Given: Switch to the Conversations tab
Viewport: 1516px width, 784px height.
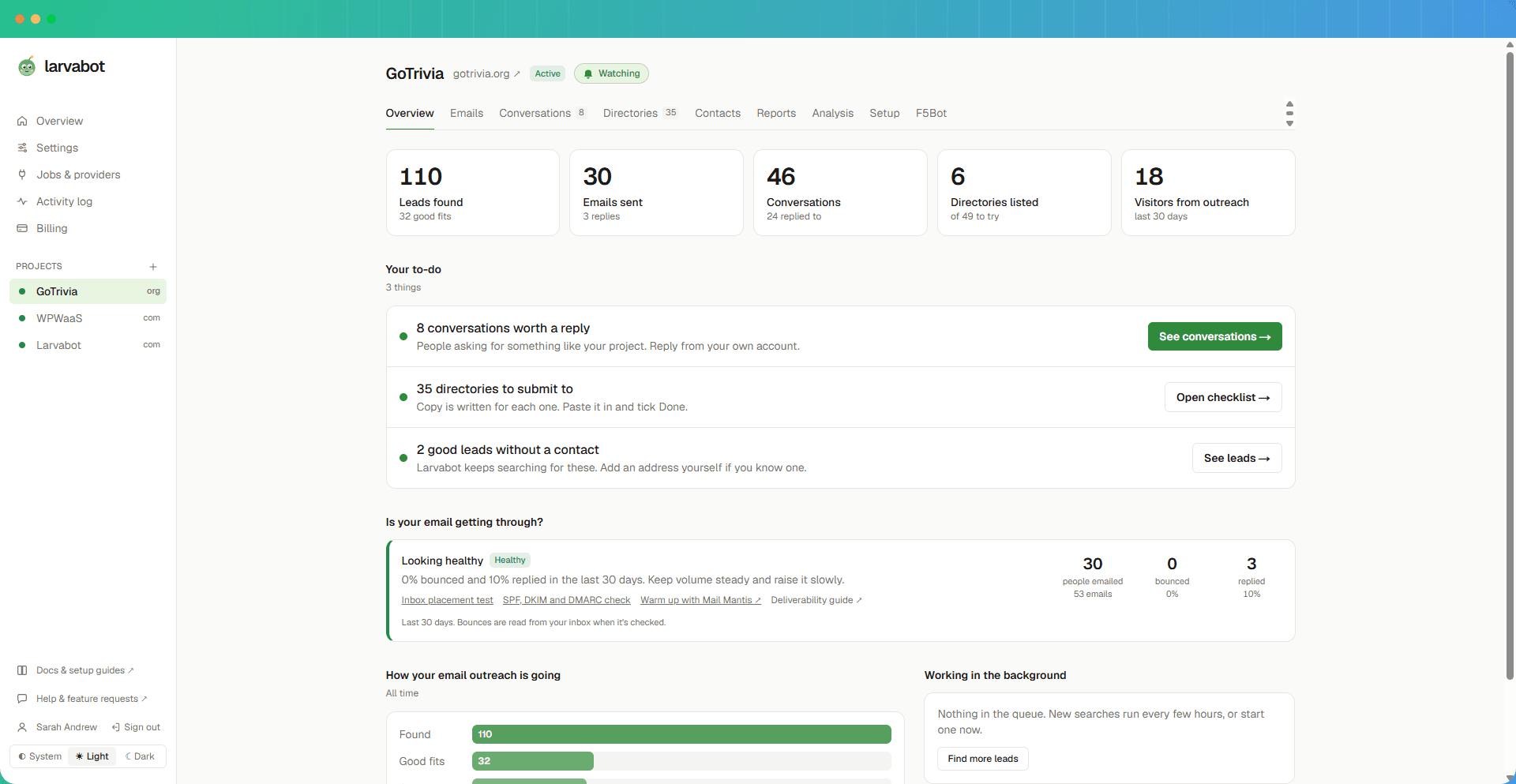Looking at the screenshot, I should [x=542, y=114].
